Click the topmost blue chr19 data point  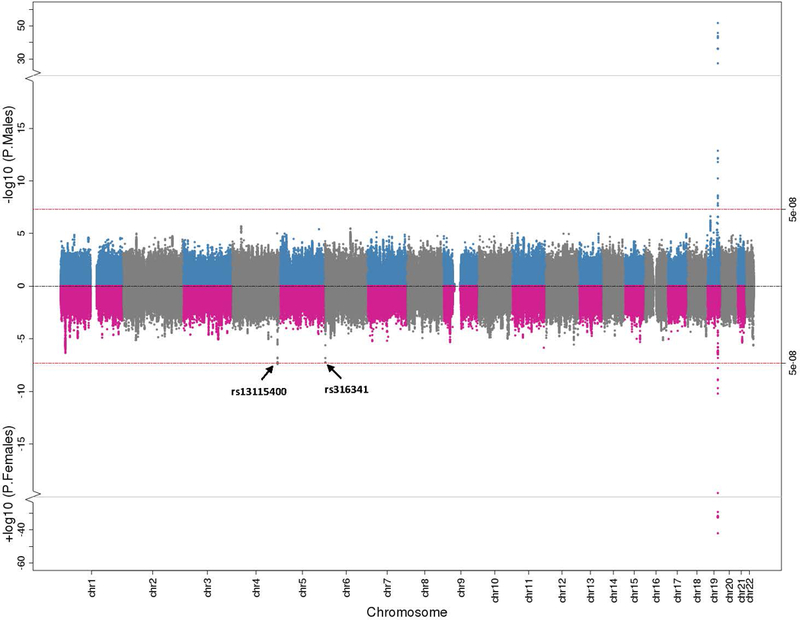click(x=717, y=23)
